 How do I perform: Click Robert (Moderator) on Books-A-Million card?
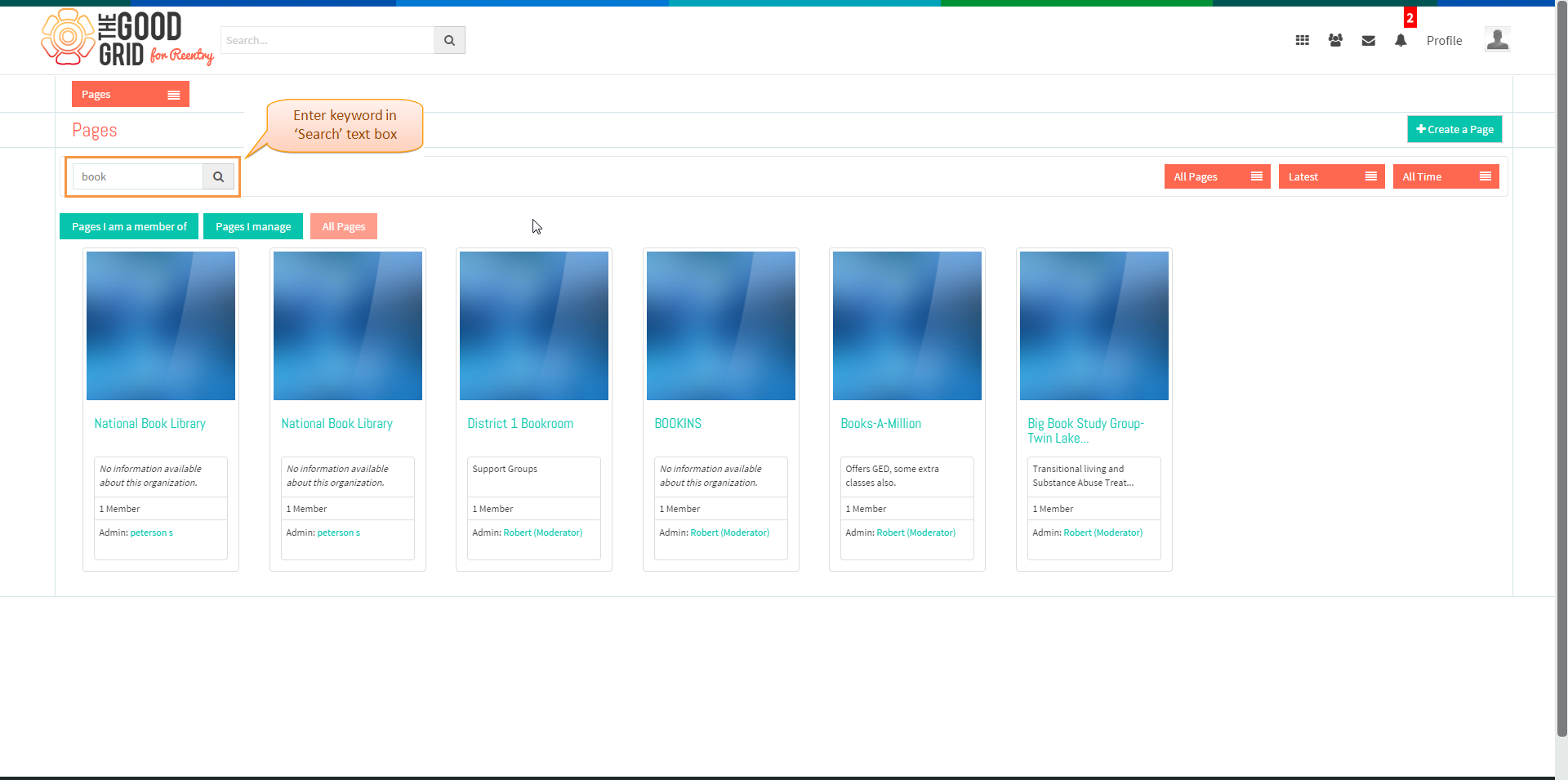(x=915, y=533)
